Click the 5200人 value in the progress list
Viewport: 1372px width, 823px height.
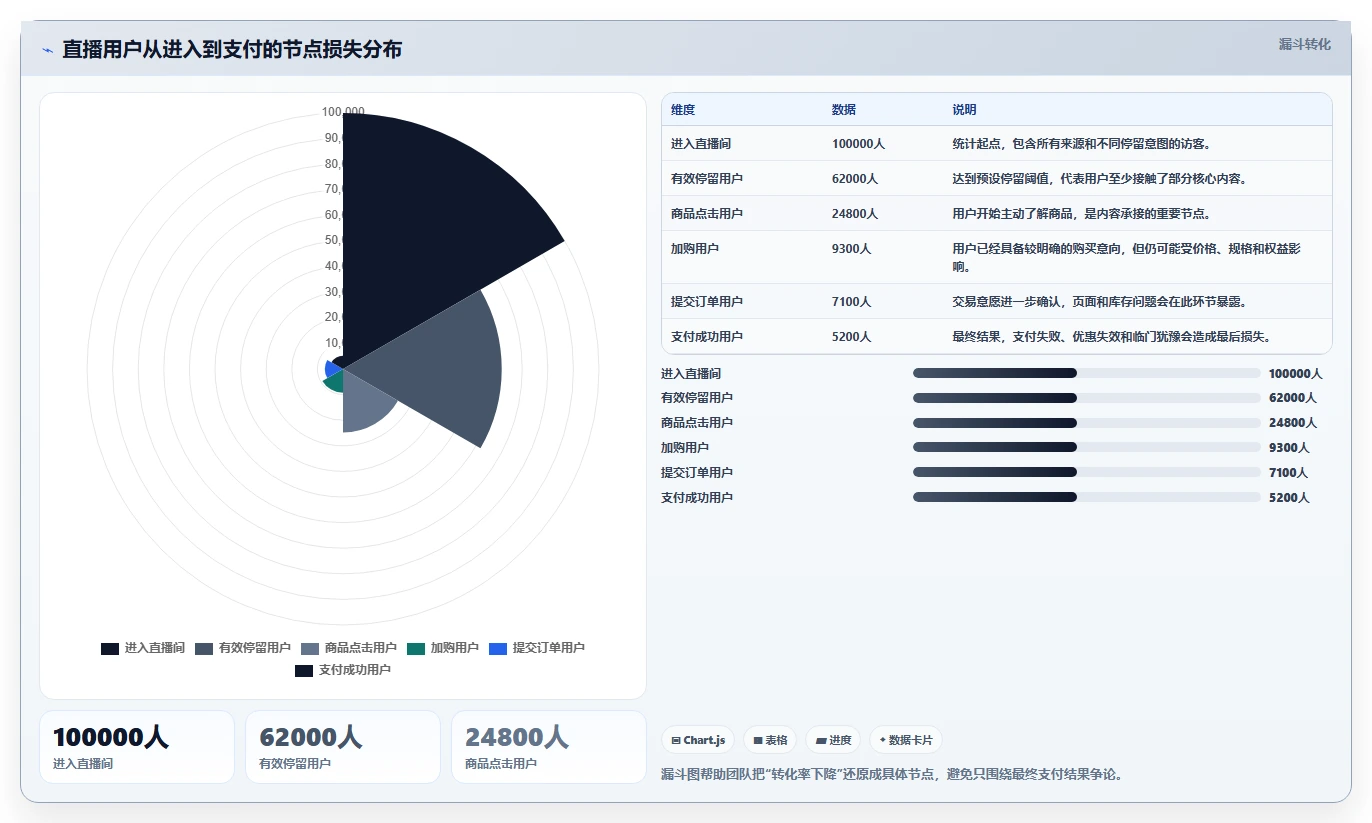coord(1289,498)
